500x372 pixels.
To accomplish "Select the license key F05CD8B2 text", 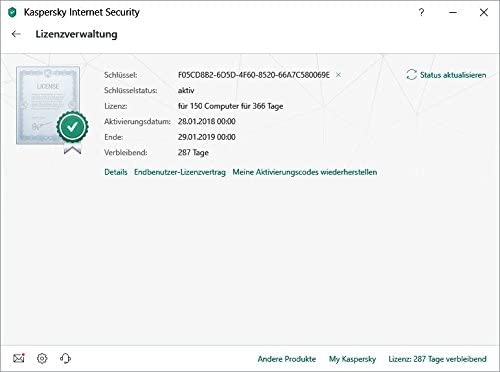I will click(x=254, y=75).
